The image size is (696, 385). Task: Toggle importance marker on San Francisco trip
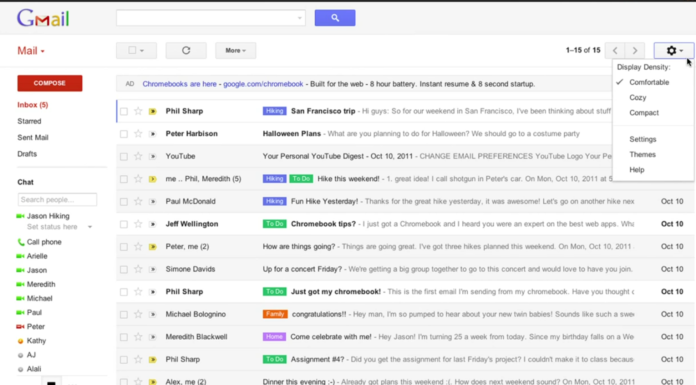[x=153, y=111]
